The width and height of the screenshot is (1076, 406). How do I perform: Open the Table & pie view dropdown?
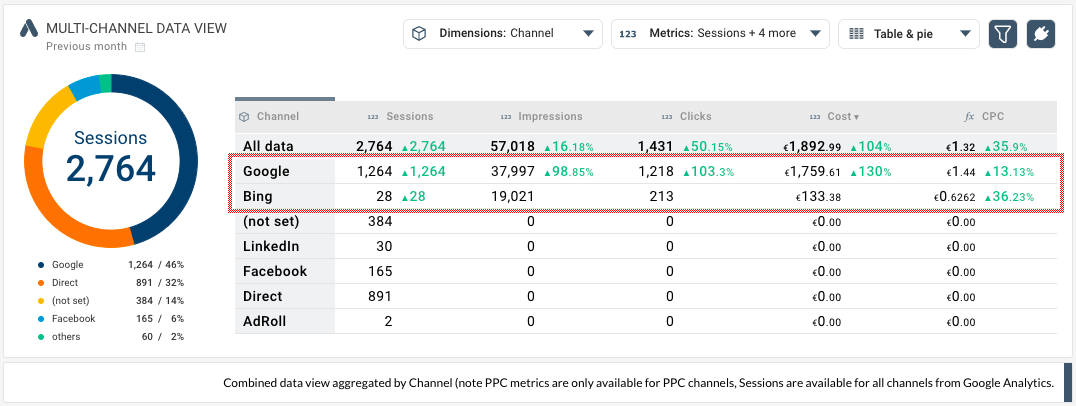909,34
